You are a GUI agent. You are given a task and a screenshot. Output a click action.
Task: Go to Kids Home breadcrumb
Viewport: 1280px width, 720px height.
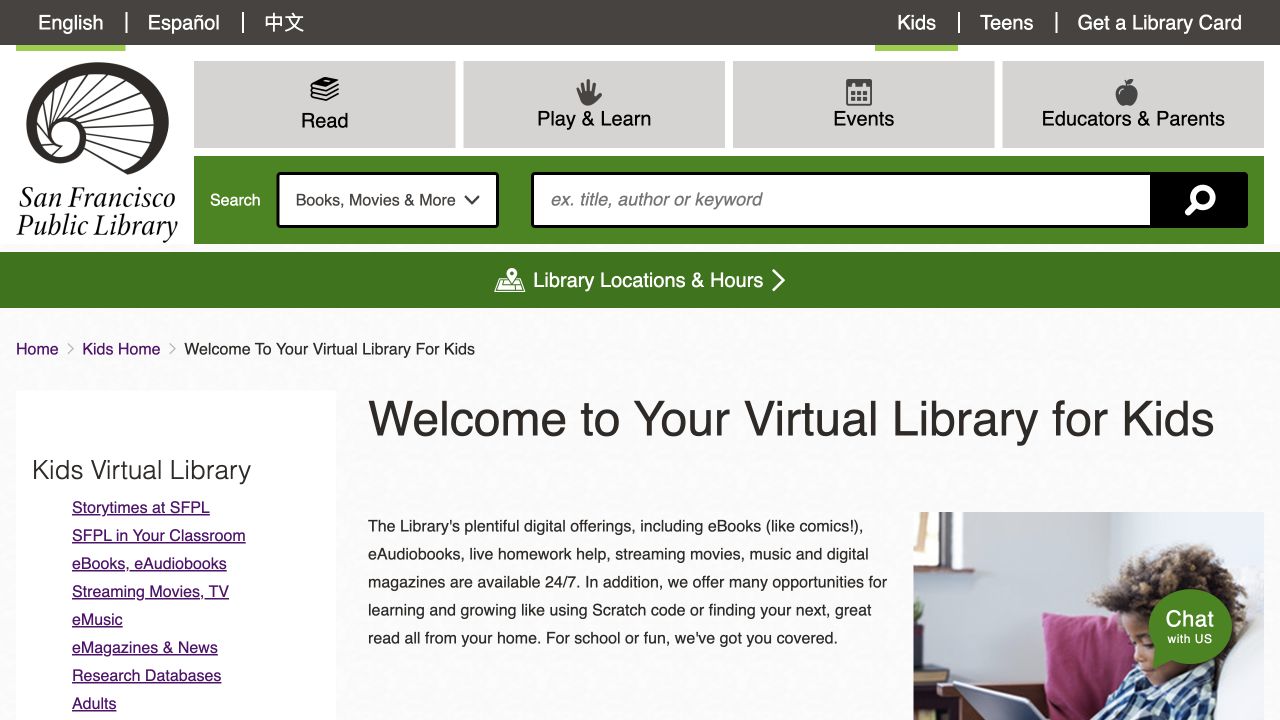point(121,349)
